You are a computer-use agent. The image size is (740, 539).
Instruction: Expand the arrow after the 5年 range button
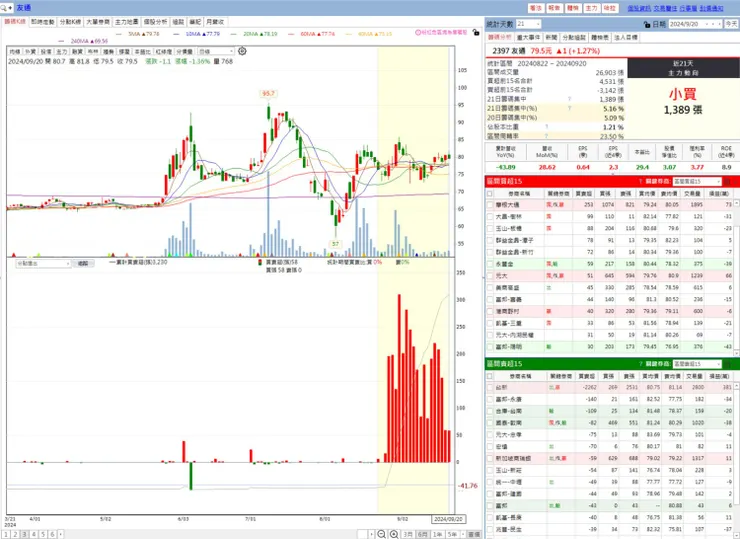click(463, 534)
